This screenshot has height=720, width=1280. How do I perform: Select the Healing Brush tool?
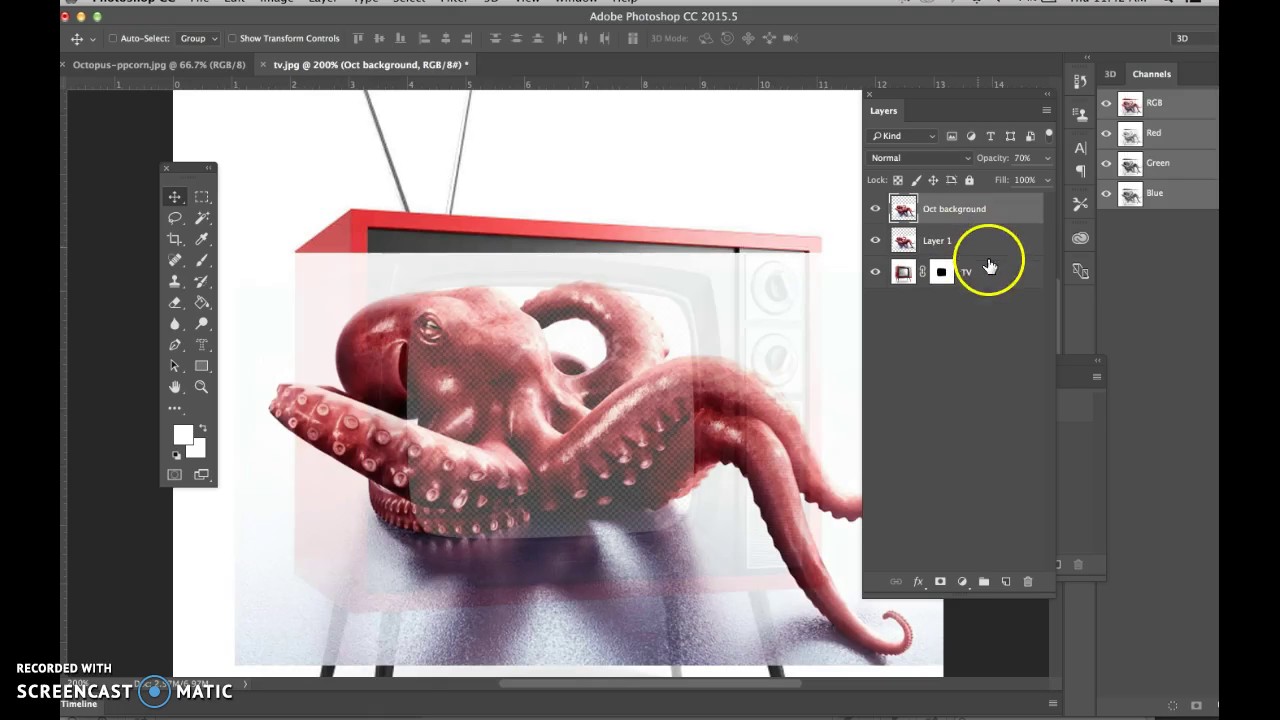tap(175, 260)
